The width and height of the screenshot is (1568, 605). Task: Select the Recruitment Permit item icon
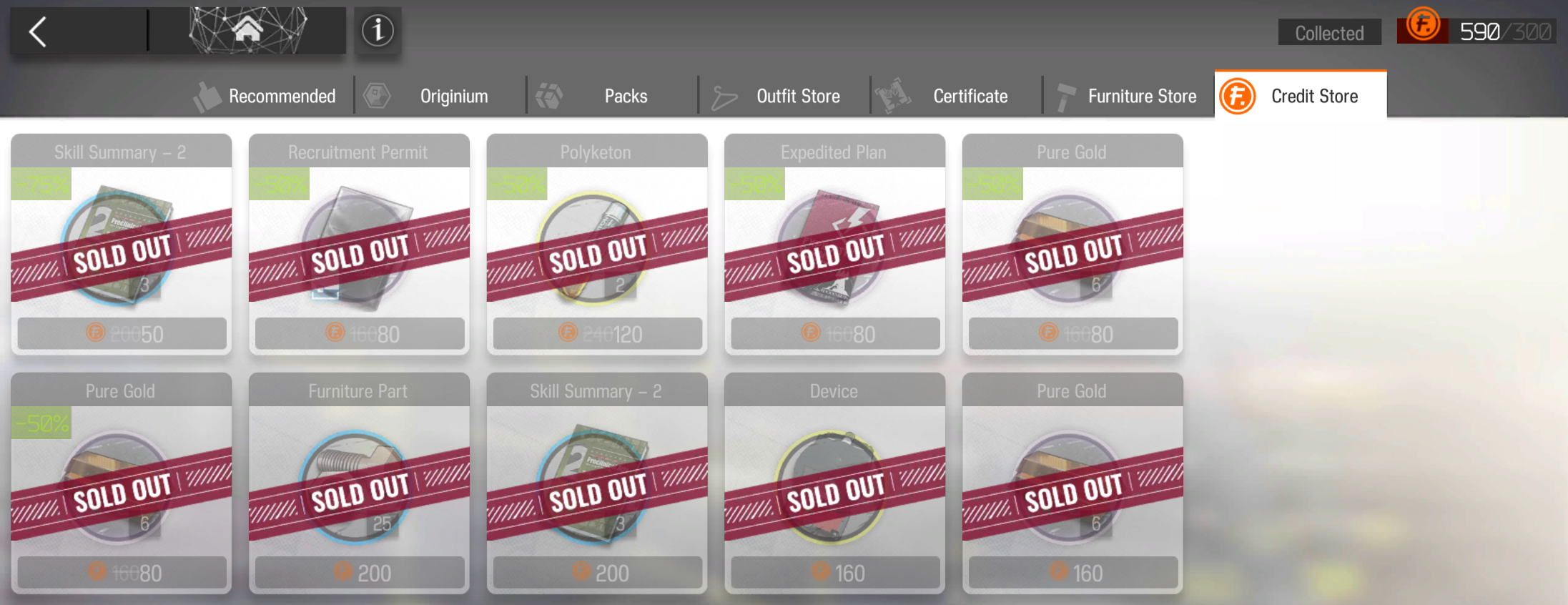[356, 247]
